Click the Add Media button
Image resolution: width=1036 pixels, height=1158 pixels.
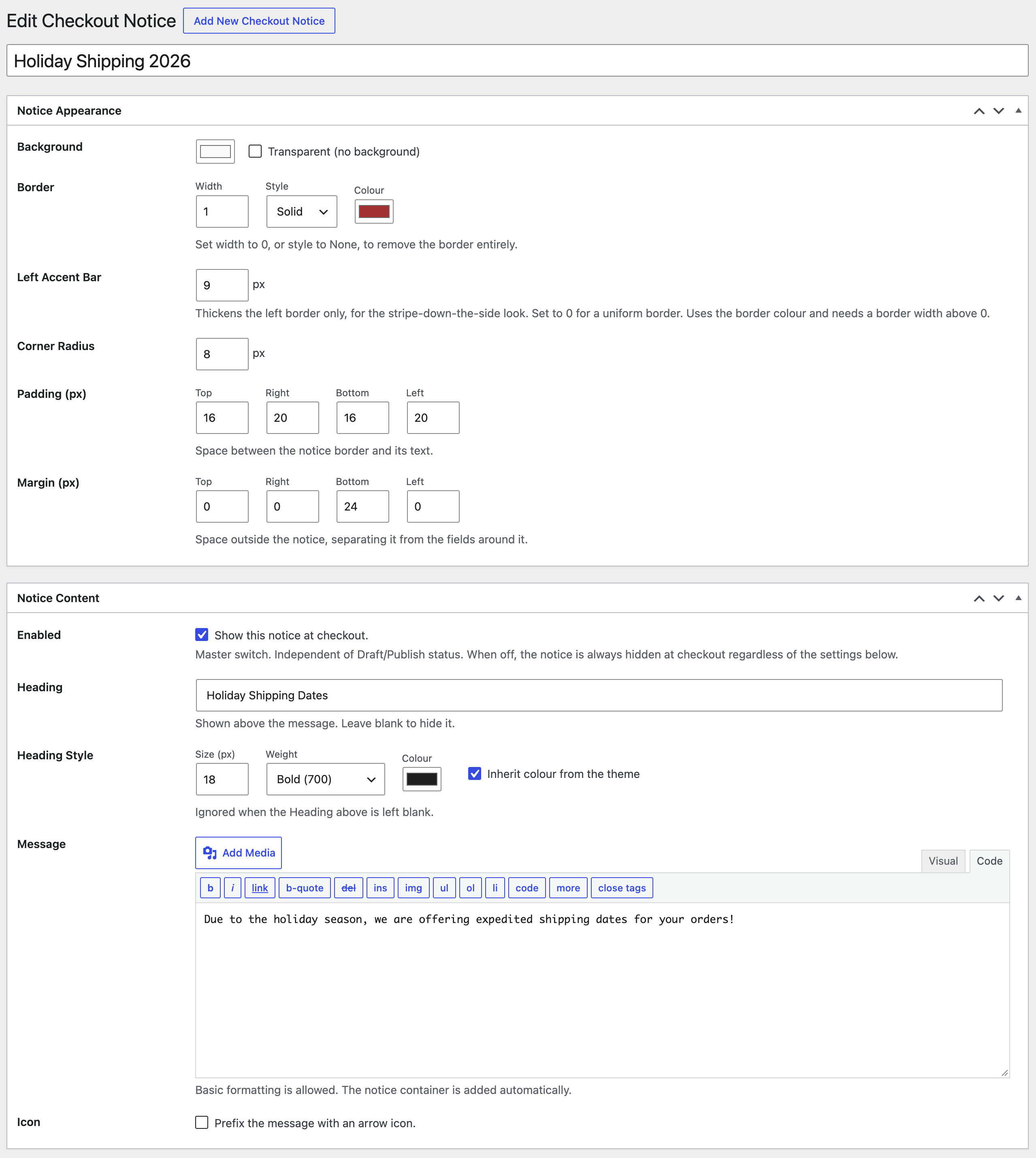tap(239, 853)
